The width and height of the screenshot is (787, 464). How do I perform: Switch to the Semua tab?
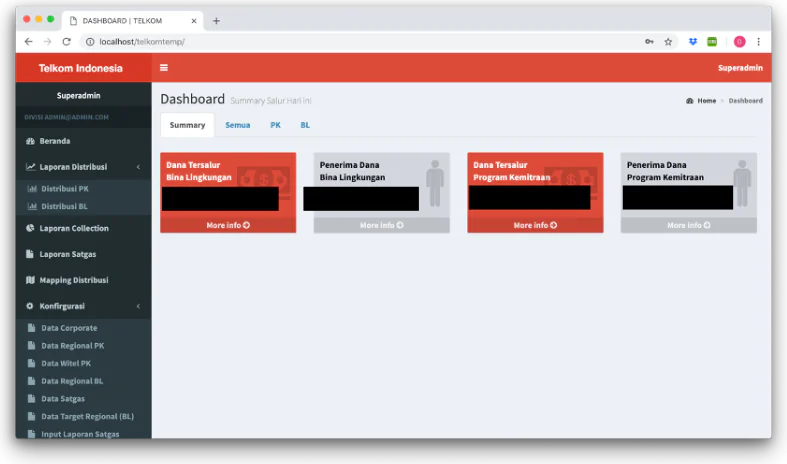pyautogui.click(x=237, y=125)
